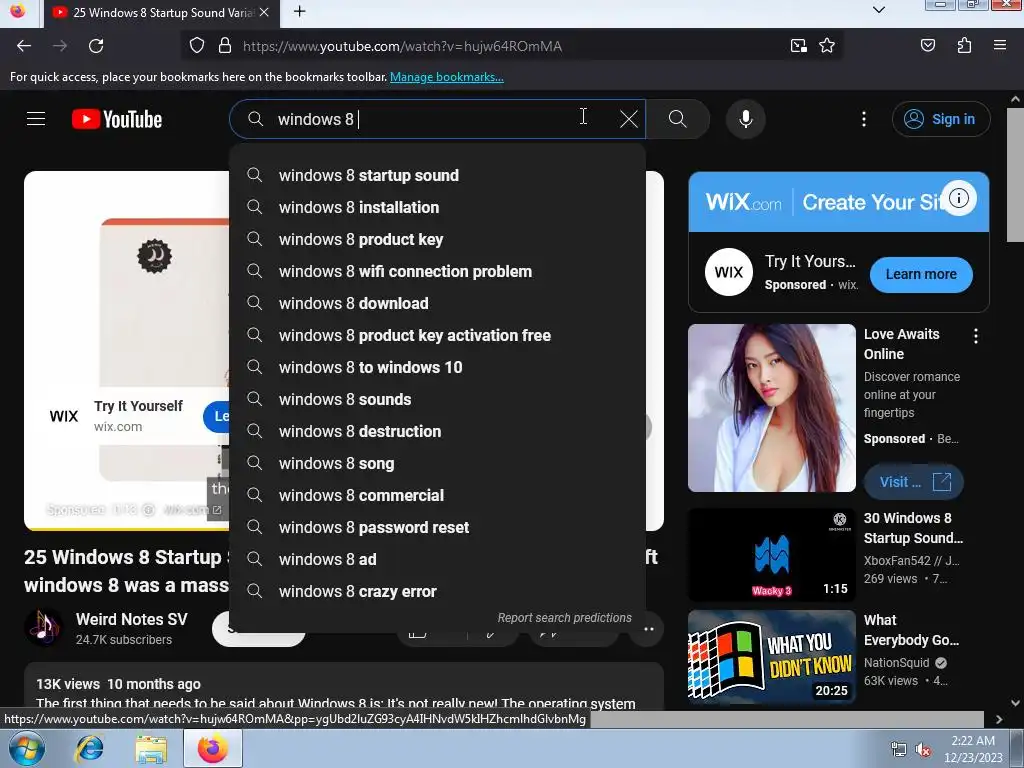The width and height of the screenshot is (1024, 768).
Task: Open the more actions button under video
Action: point(647,630)
